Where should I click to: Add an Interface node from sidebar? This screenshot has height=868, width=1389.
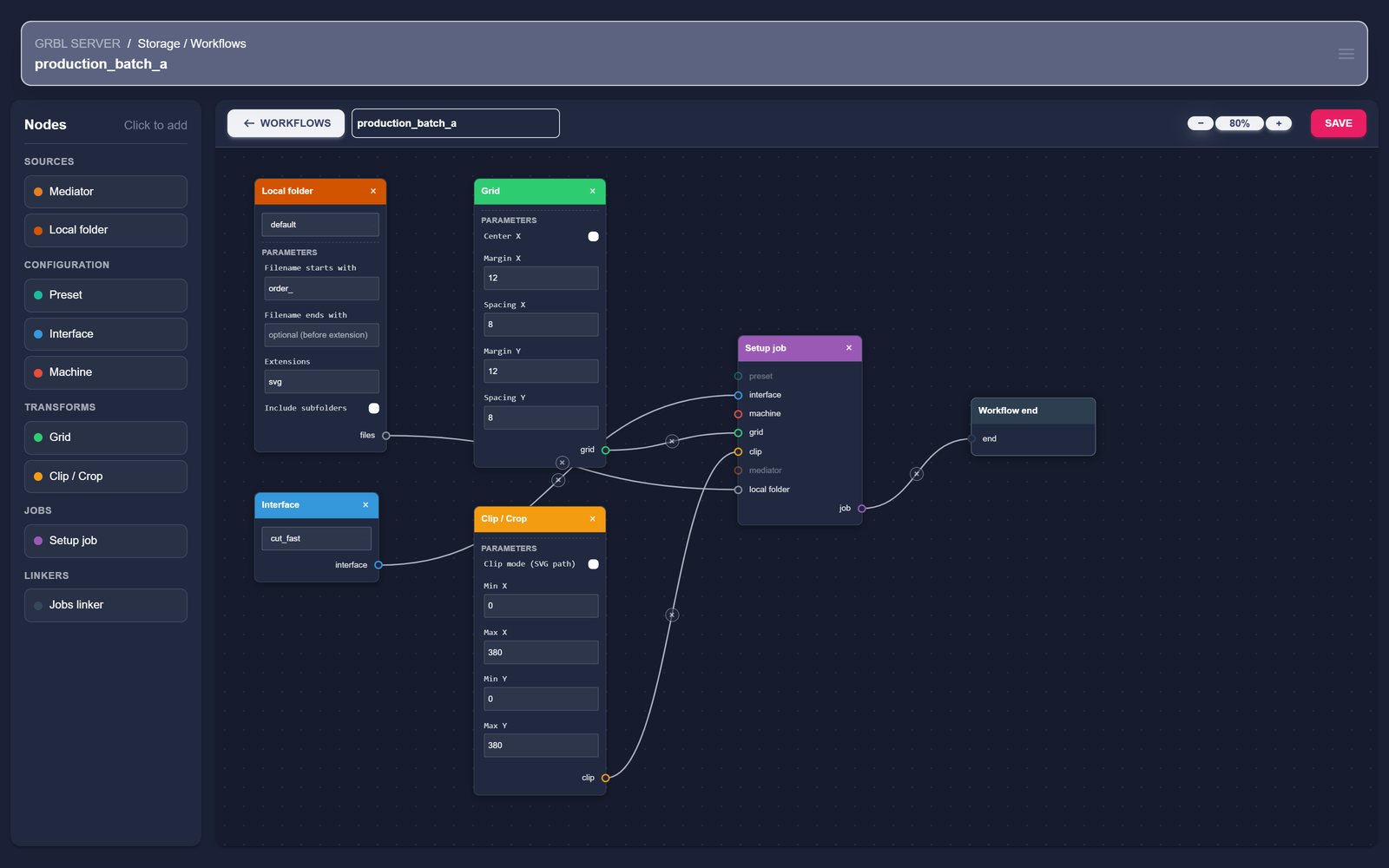point(106,334)
